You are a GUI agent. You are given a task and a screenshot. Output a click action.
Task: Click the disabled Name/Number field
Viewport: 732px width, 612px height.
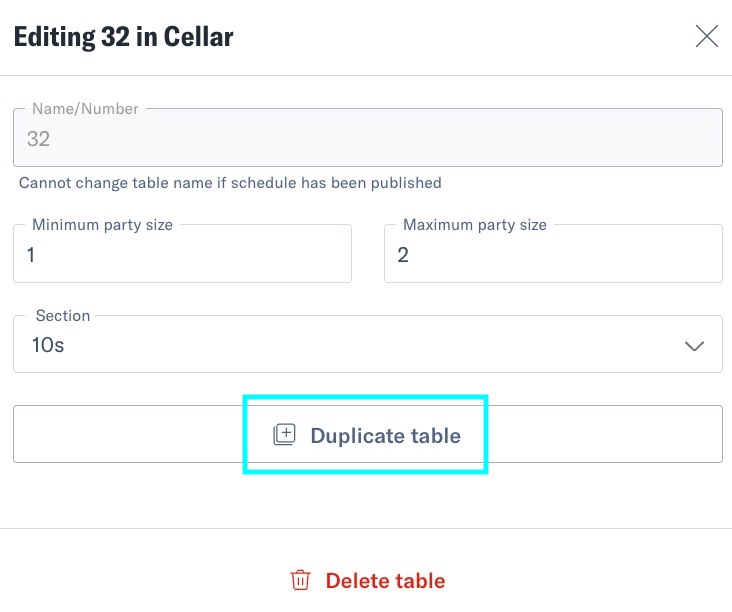click(x=368, y=138)
